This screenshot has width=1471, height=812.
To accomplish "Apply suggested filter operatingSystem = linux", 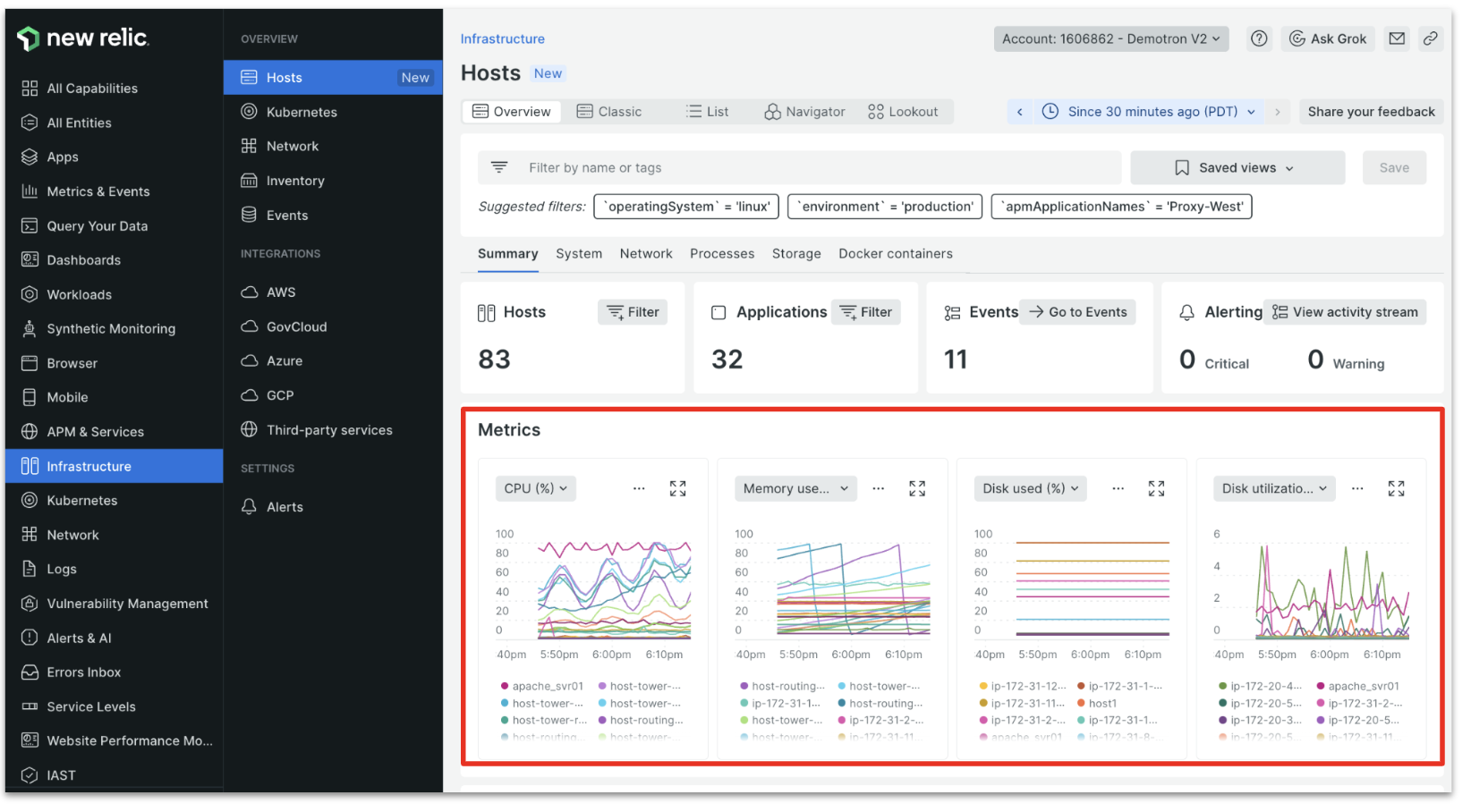I will [x=686, y=207].
